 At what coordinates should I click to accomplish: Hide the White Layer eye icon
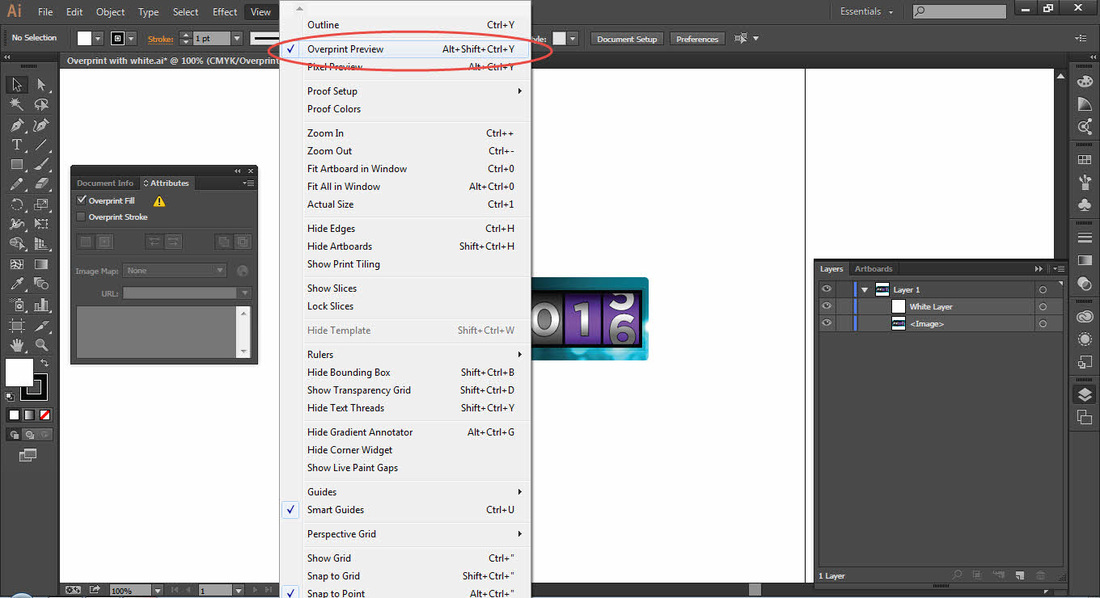click(826, 306)
